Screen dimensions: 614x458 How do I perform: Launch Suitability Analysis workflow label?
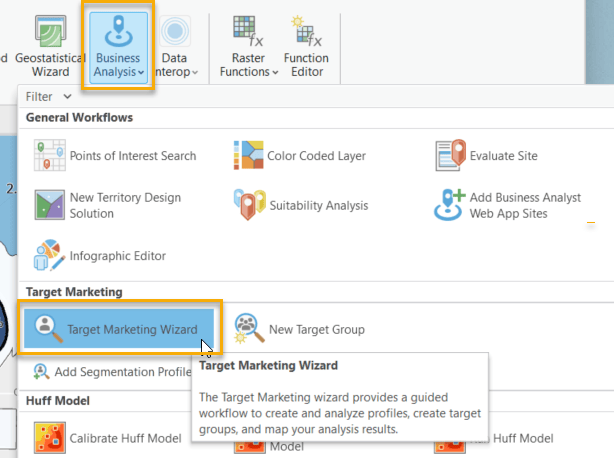319,206
